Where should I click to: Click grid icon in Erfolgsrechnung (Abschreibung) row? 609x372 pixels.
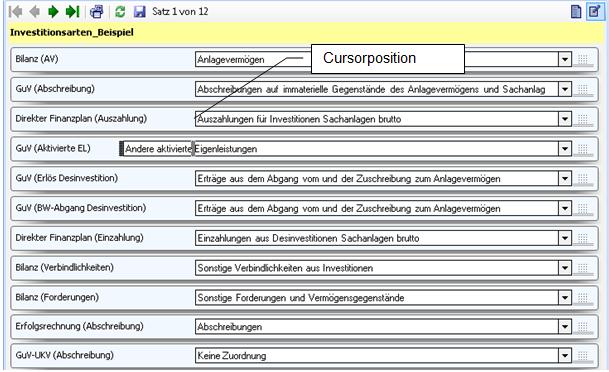pyautogui.click(x=583, y=327)
